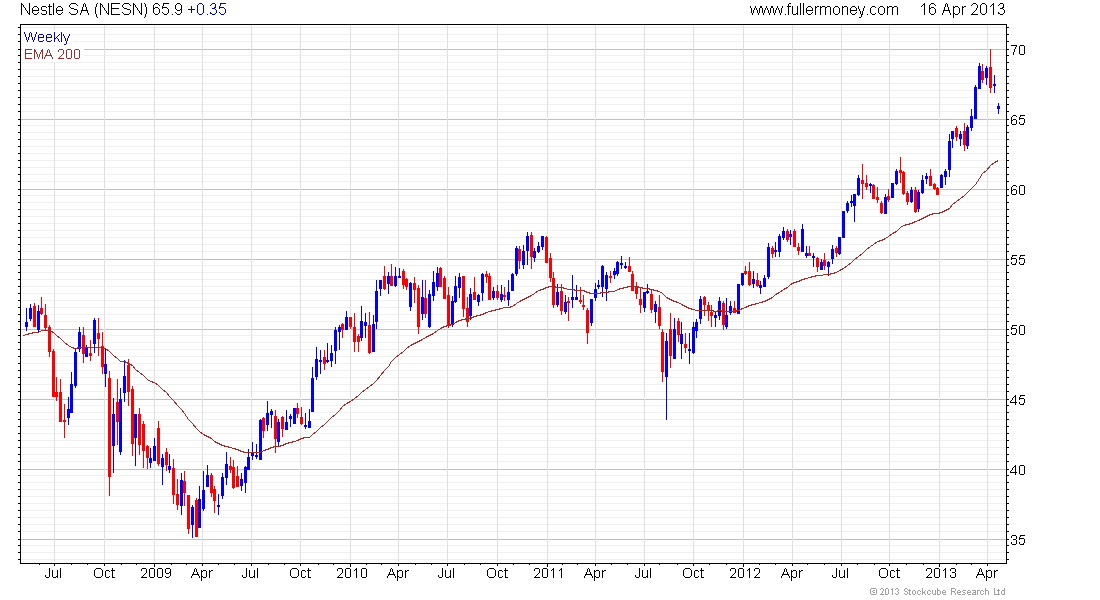Click the Apr label following 2009
The width and height of the screenshot is (1100, 600).
202,573
